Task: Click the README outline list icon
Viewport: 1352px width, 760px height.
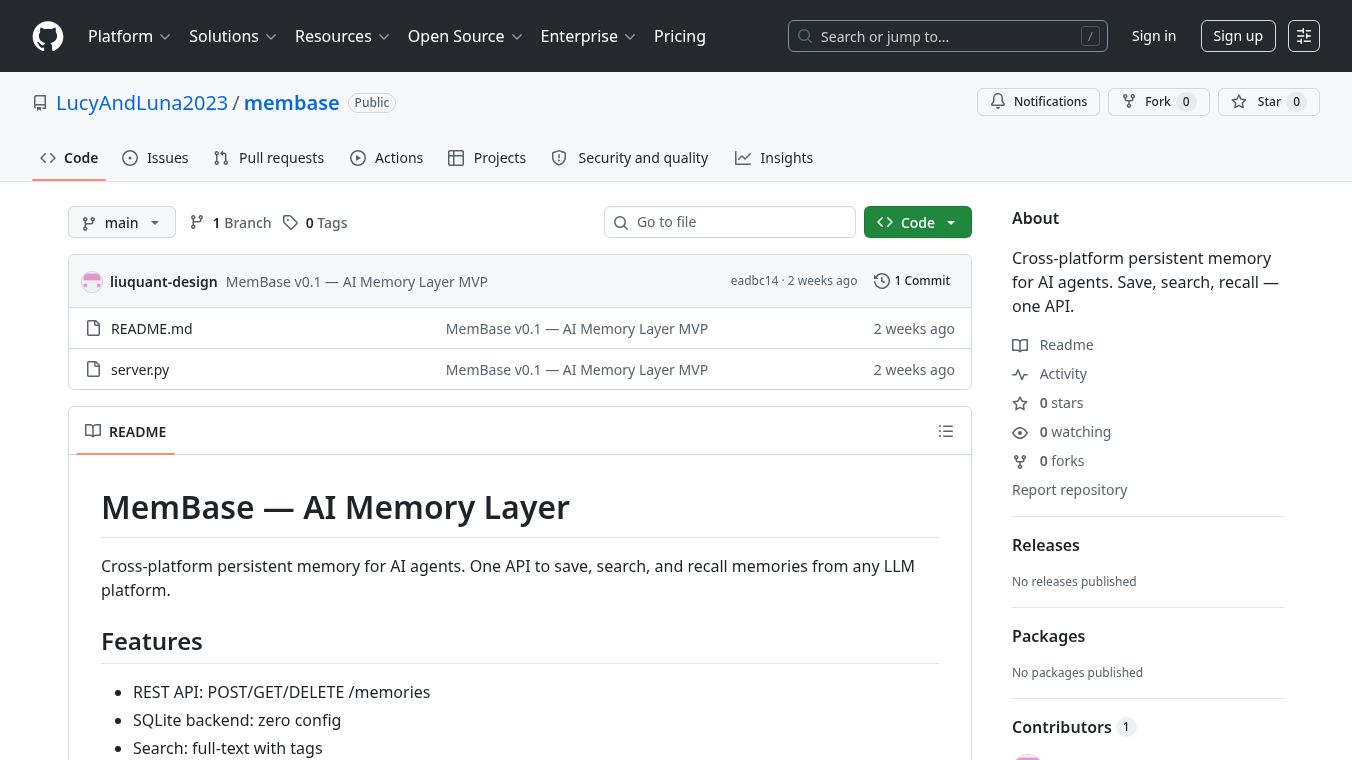Action: click(946, 431)
